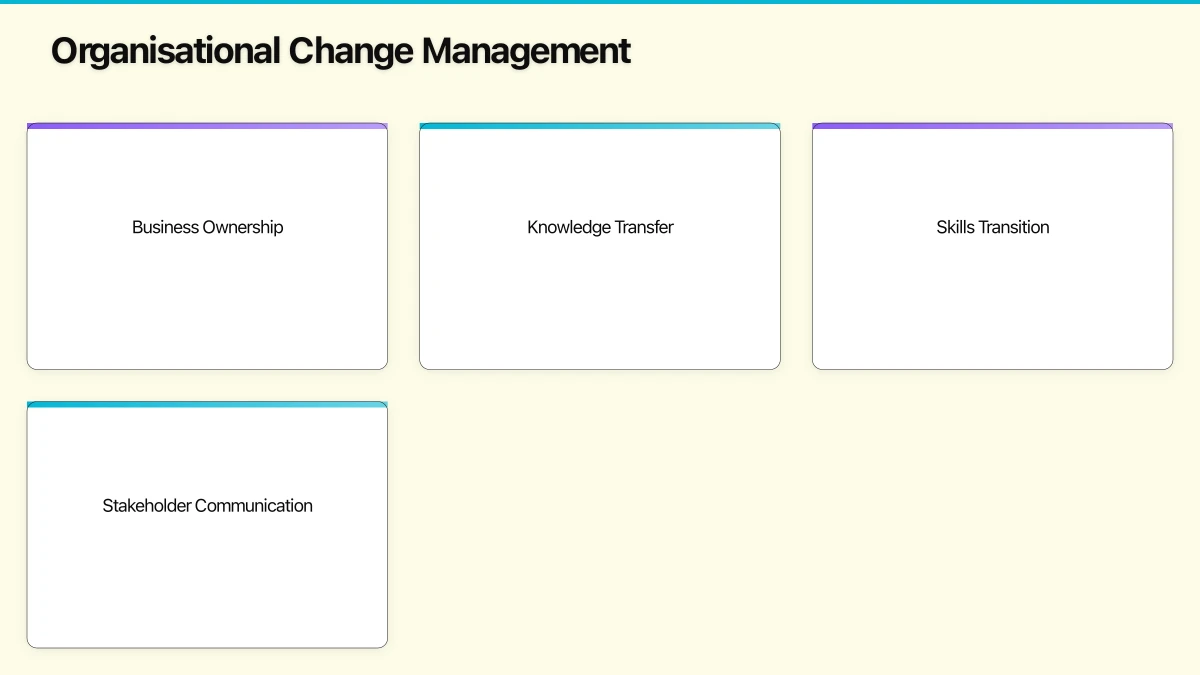Click purple accent bar atop Business Ownership card
This screenshot has height=675, width=1200.
pos(207,126)
